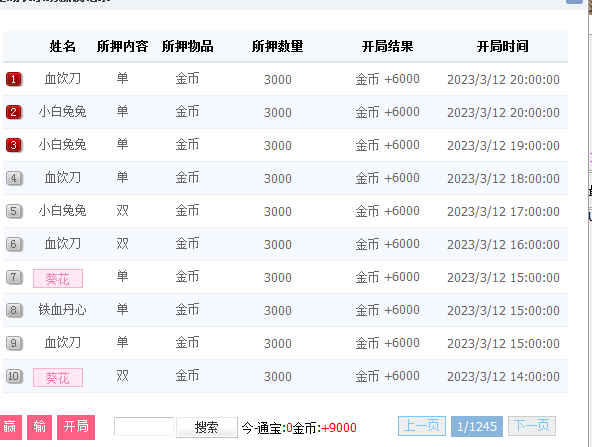Click name 小白兔兔 in row 2
Viewport: 592px width, 447px height.
63,112
